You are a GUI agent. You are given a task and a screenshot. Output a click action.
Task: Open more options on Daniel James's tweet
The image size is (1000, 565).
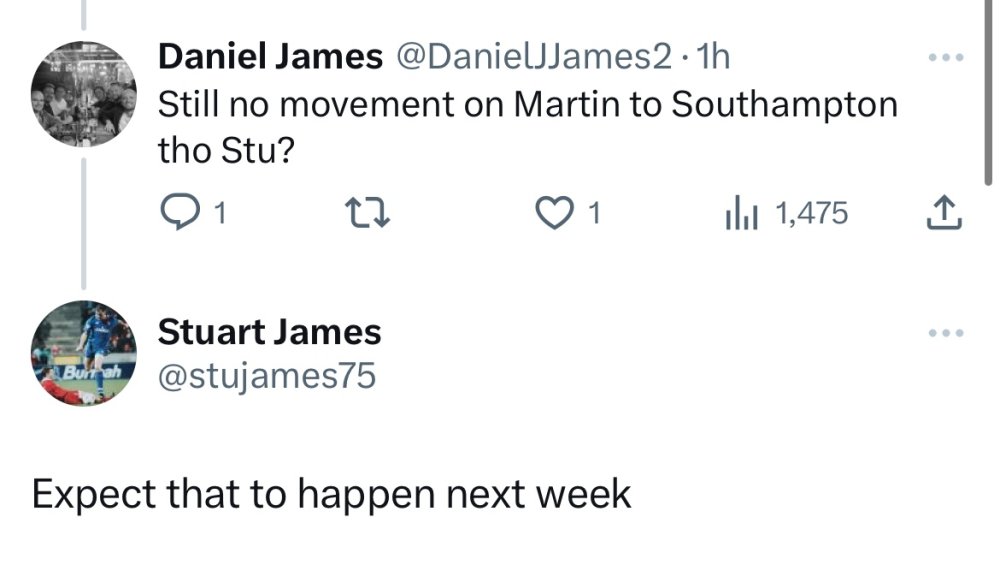[x=945, y=57]
